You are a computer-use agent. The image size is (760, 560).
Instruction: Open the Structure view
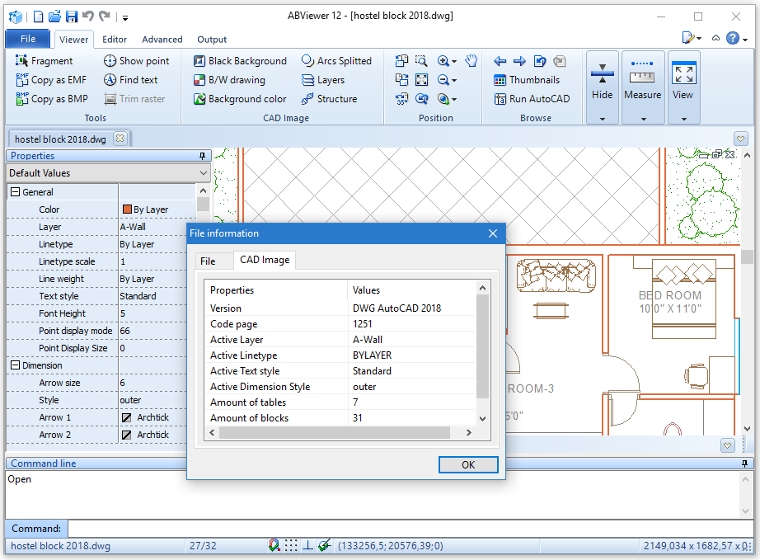[x=328, y=99]
